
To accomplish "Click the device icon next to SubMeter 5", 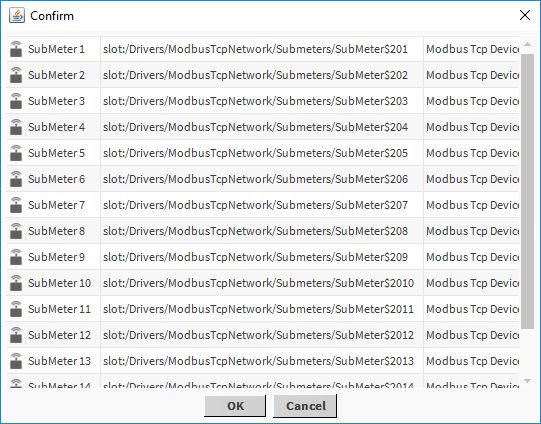I will tap(16, 153).
